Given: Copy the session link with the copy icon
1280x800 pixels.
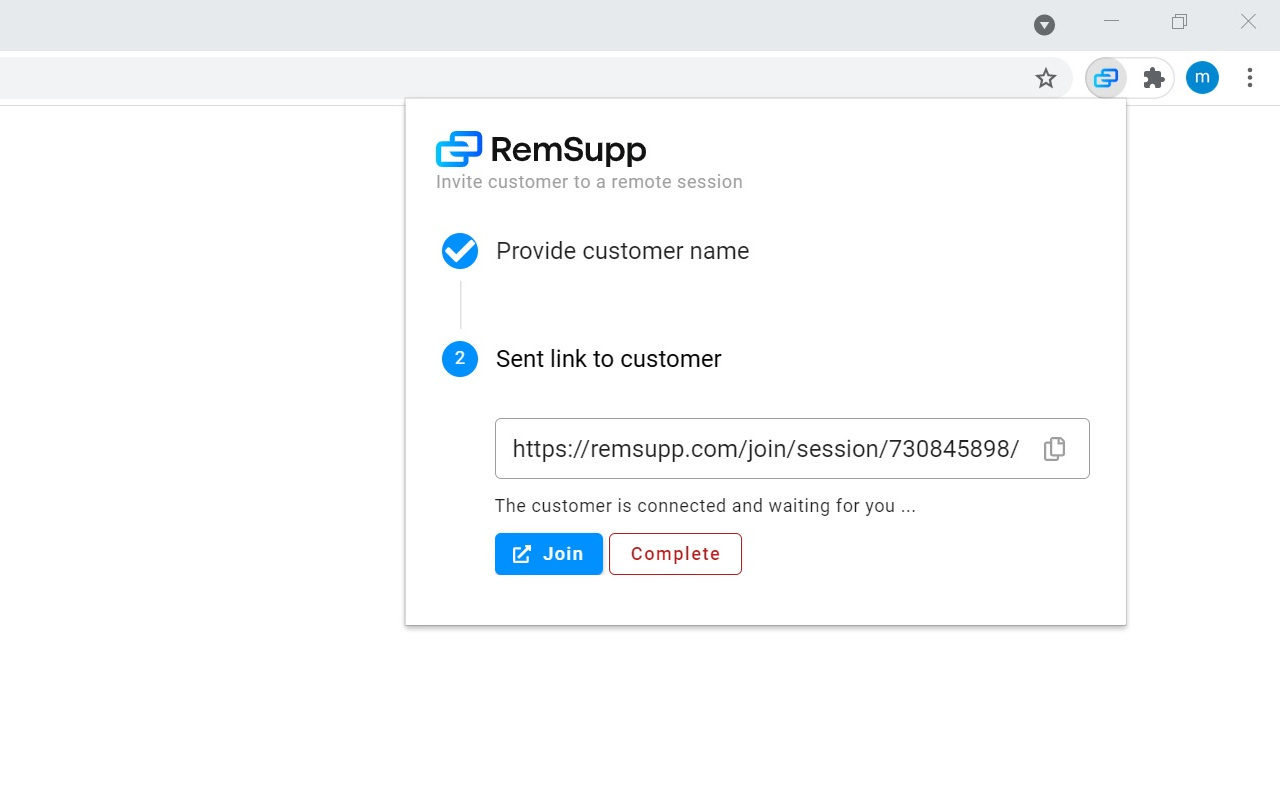Looking at the screenshot, I should [1054, 449].
